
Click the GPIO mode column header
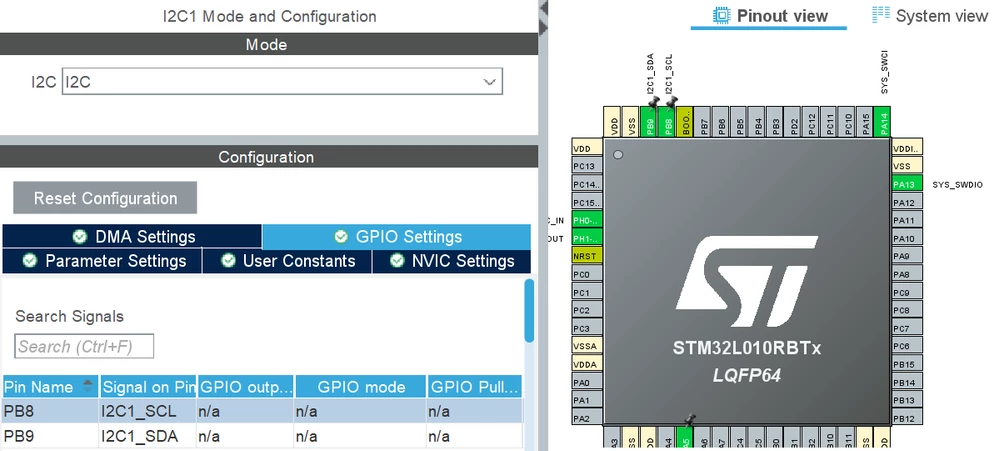click(361, 387)
